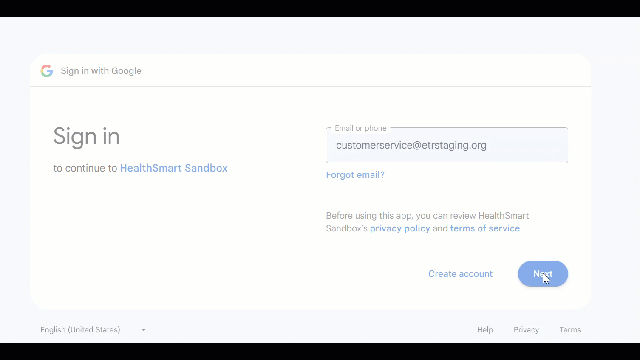Open the Terms footer link
The height and width of the screenshot is (360, 640).
pos(570,329)
